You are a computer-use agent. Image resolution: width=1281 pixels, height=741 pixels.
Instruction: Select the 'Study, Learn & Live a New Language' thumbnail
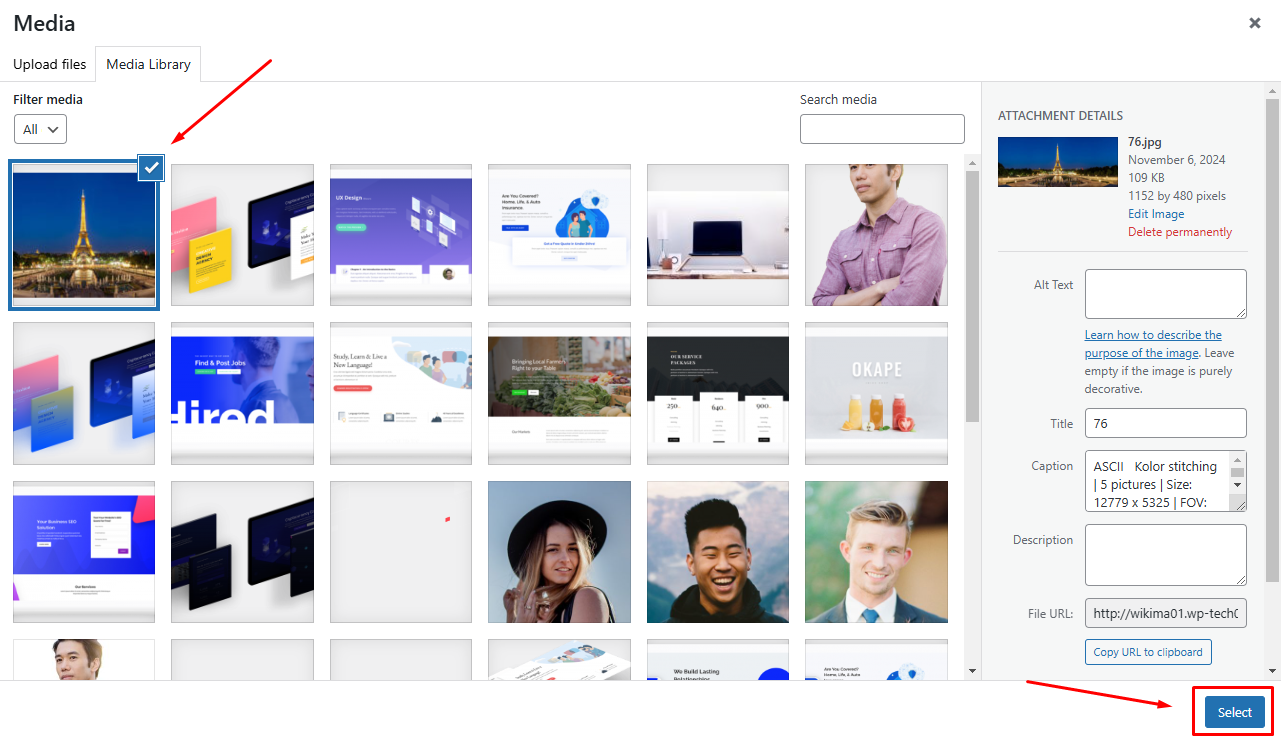[401, 393]
